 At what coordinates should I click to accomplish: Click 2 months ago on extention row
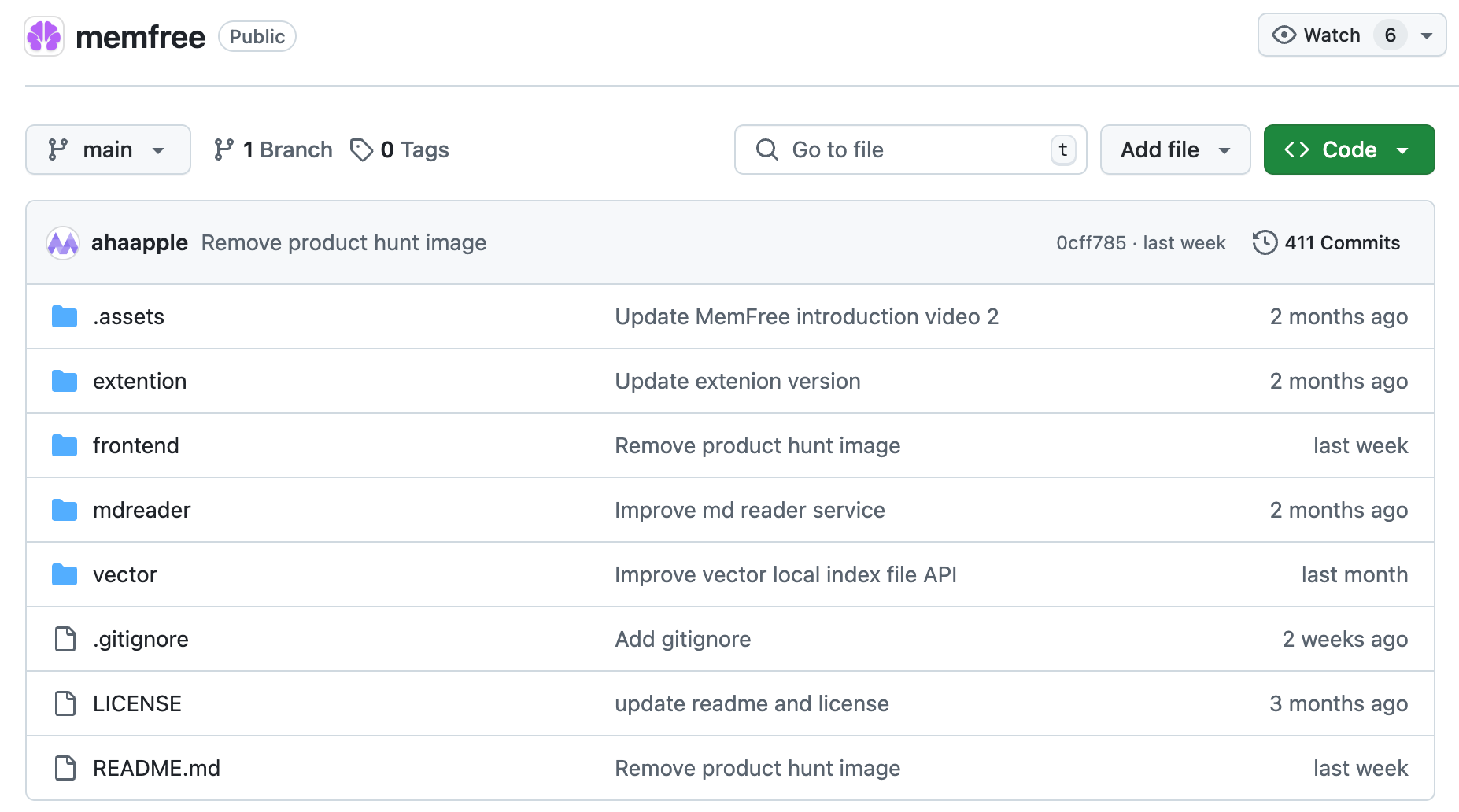pos(1339,381)
